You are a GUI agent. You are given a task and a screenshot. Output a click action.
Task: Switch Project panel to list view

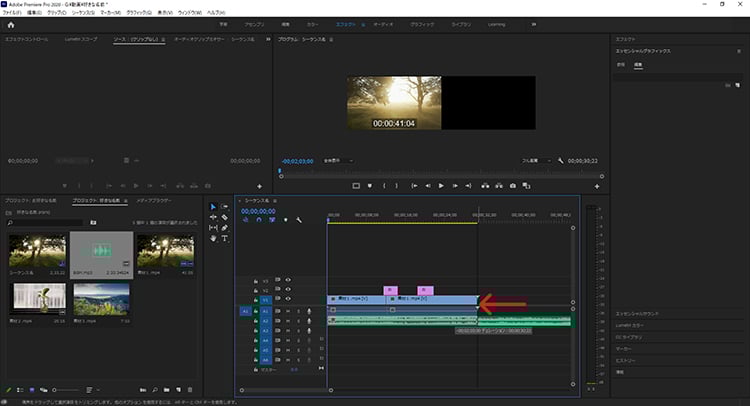click(x=20, y=390)
